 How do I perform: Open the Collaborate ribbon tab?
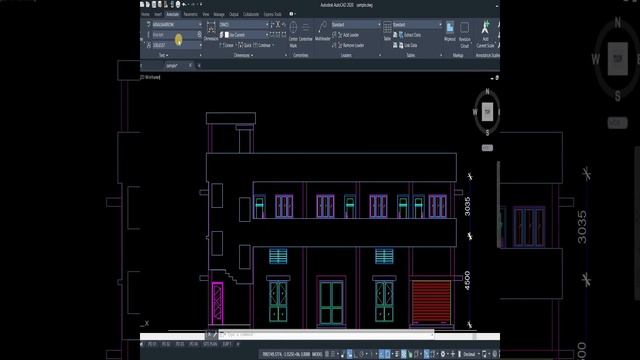point(251,14)
